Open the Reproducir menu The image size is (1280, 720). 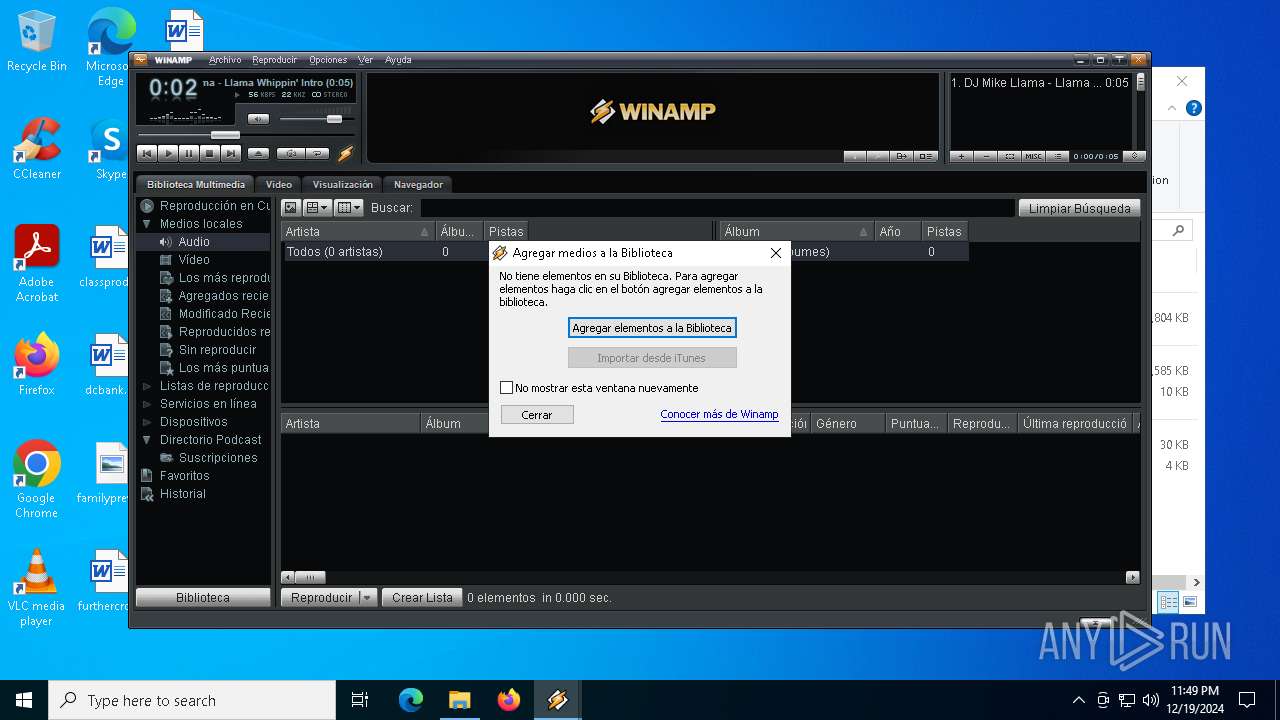(275, 60)
